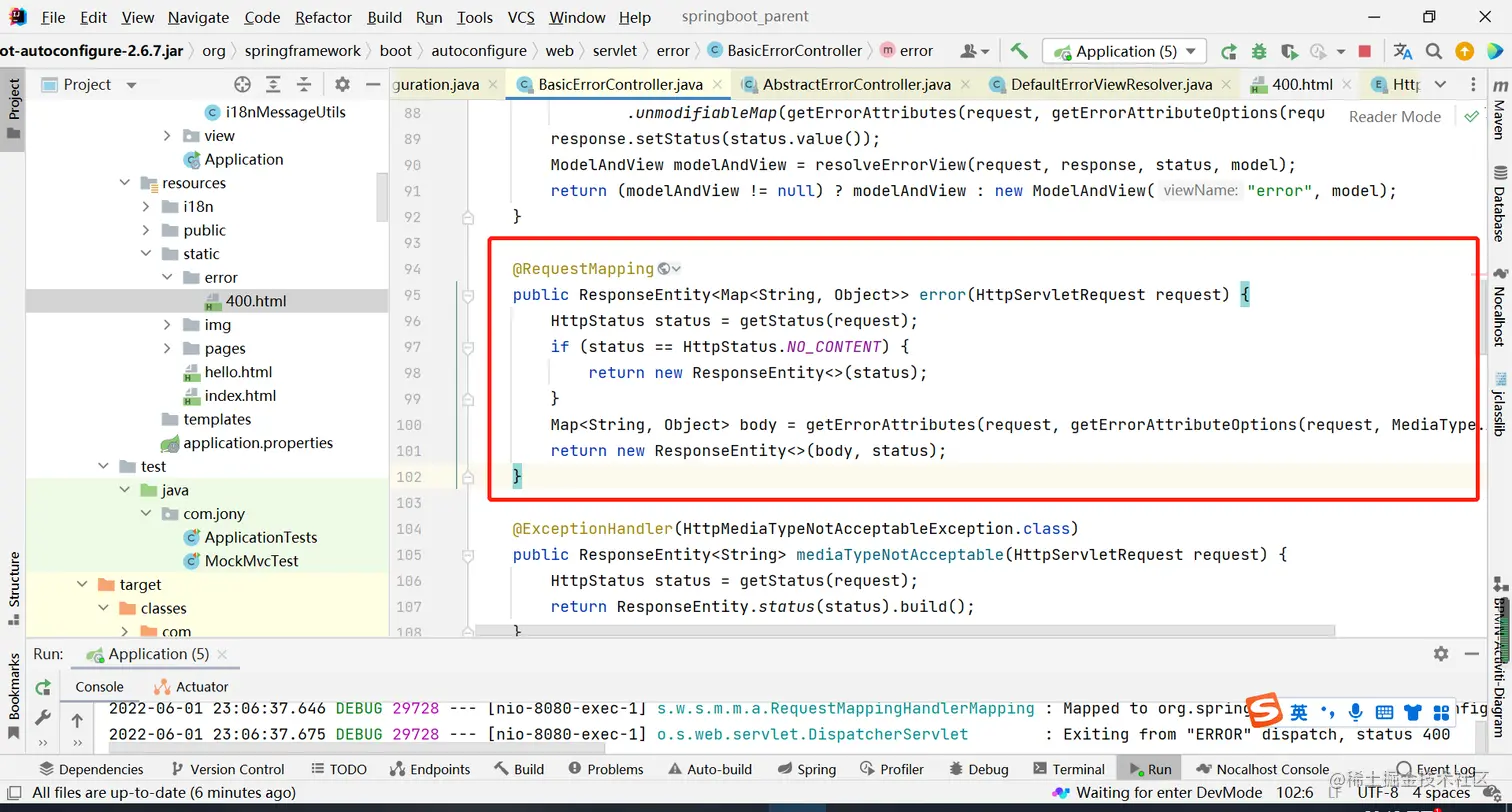Open the Sogou soft keyboard icon
The height and width of the screenshot is (812, 1512).
[x=1384, y=712]
